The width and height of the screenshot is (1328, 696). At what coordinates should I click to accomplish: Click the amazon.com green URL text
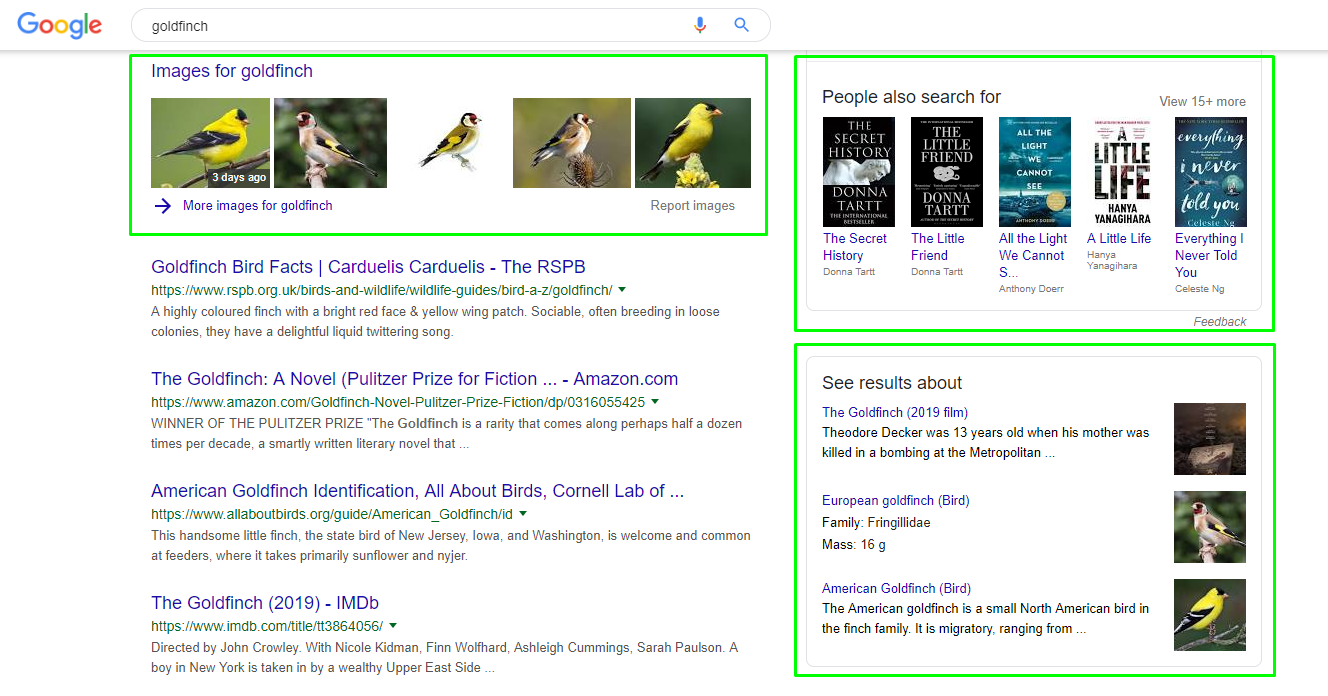pos(398,402)
